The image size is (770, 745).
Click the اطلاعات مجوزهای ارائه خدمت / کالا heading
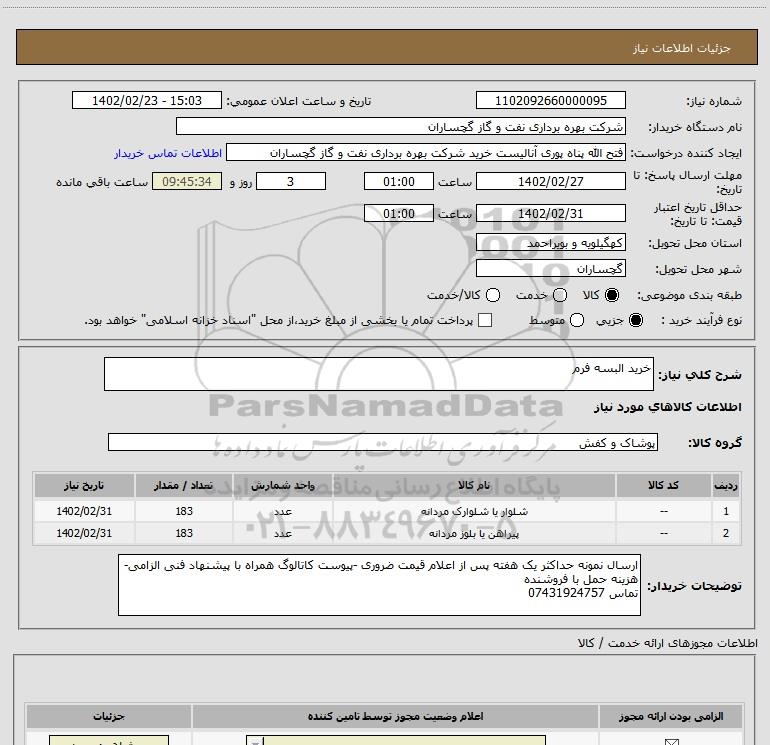pos(667,643)
